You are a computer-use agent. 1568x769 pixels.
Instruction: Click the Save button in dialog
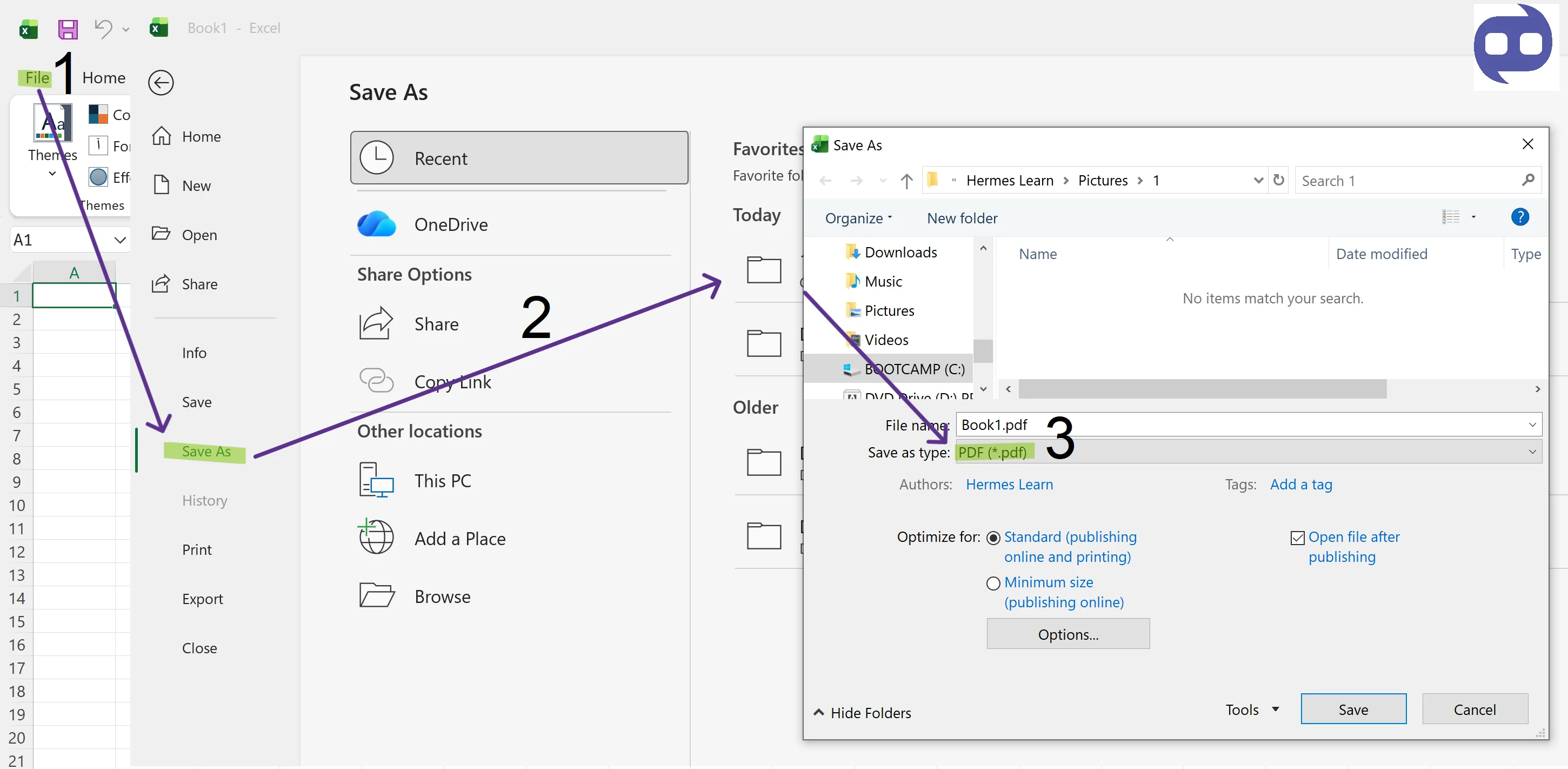tap(1353, 710)
